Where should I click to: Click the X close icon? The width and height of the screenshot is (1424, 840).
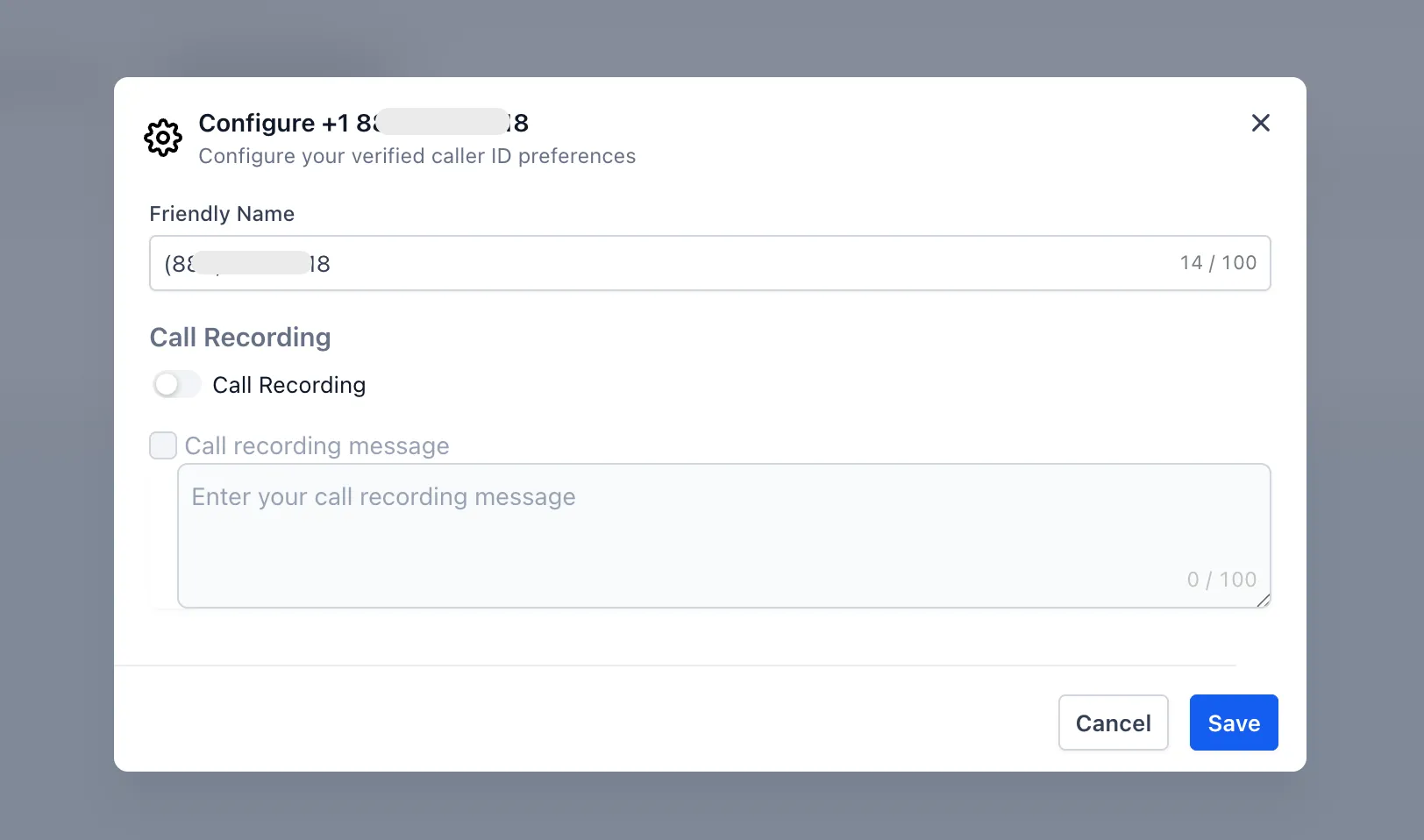1260,123
